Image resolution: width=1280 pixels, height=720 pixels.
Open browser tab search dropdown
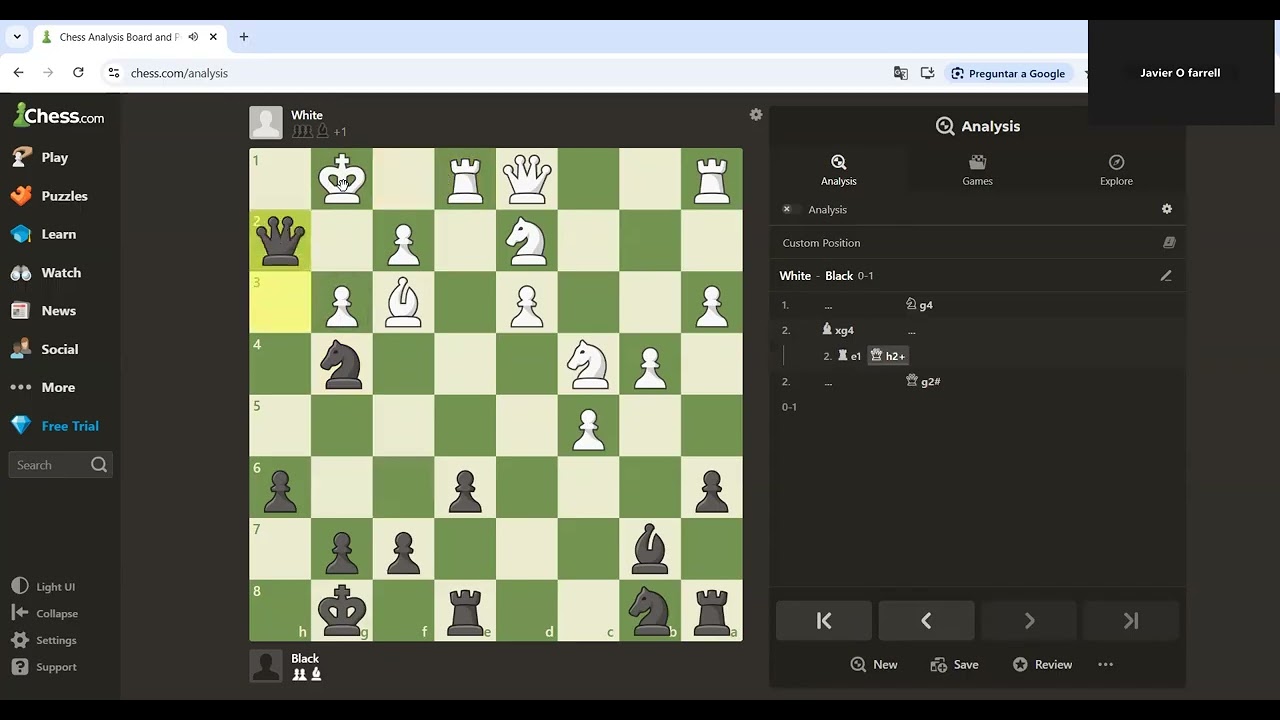click(17, 37)
